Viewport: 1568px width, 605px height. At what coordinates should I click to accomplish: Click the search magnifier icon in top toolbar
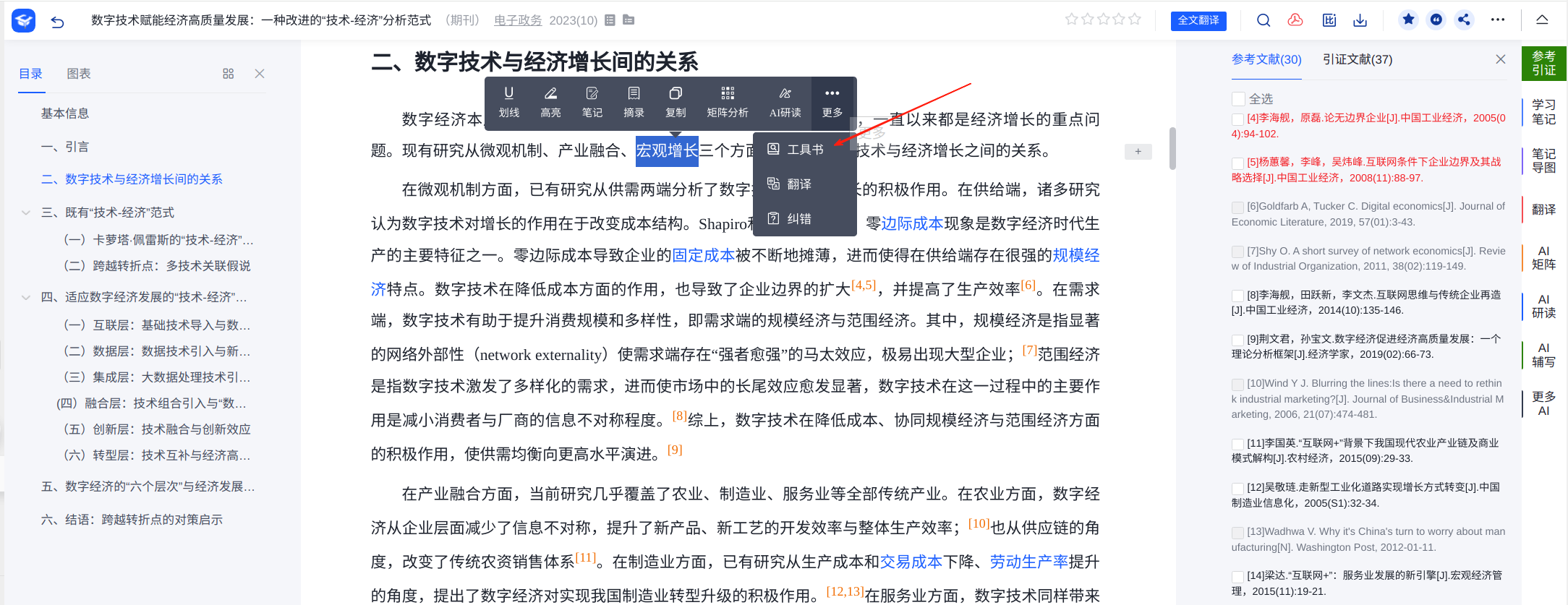[x=1263, y=20]
